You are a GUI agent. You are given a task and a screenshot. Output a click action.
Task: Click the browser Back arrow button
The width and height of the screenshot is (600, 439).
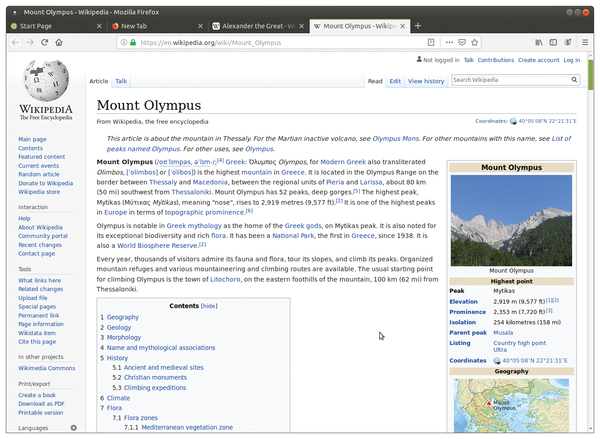point(15,42)
